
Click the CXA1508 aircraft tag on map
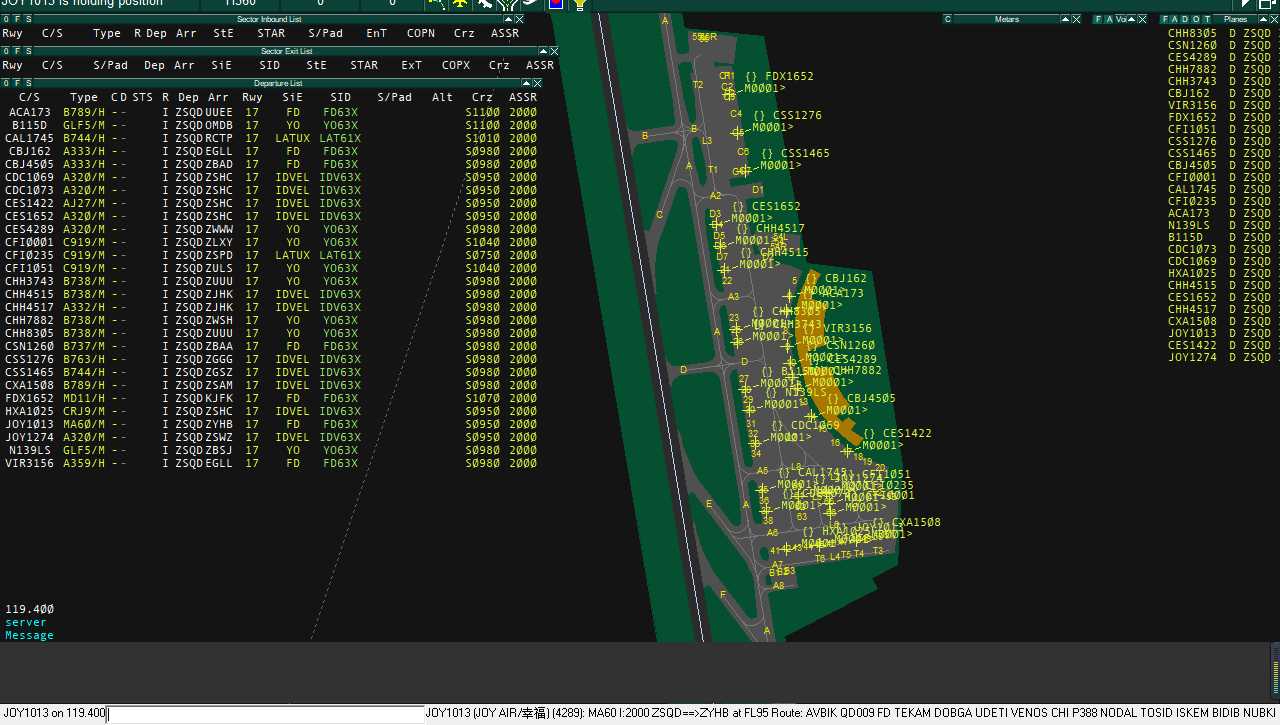click(x=916, y=522)
